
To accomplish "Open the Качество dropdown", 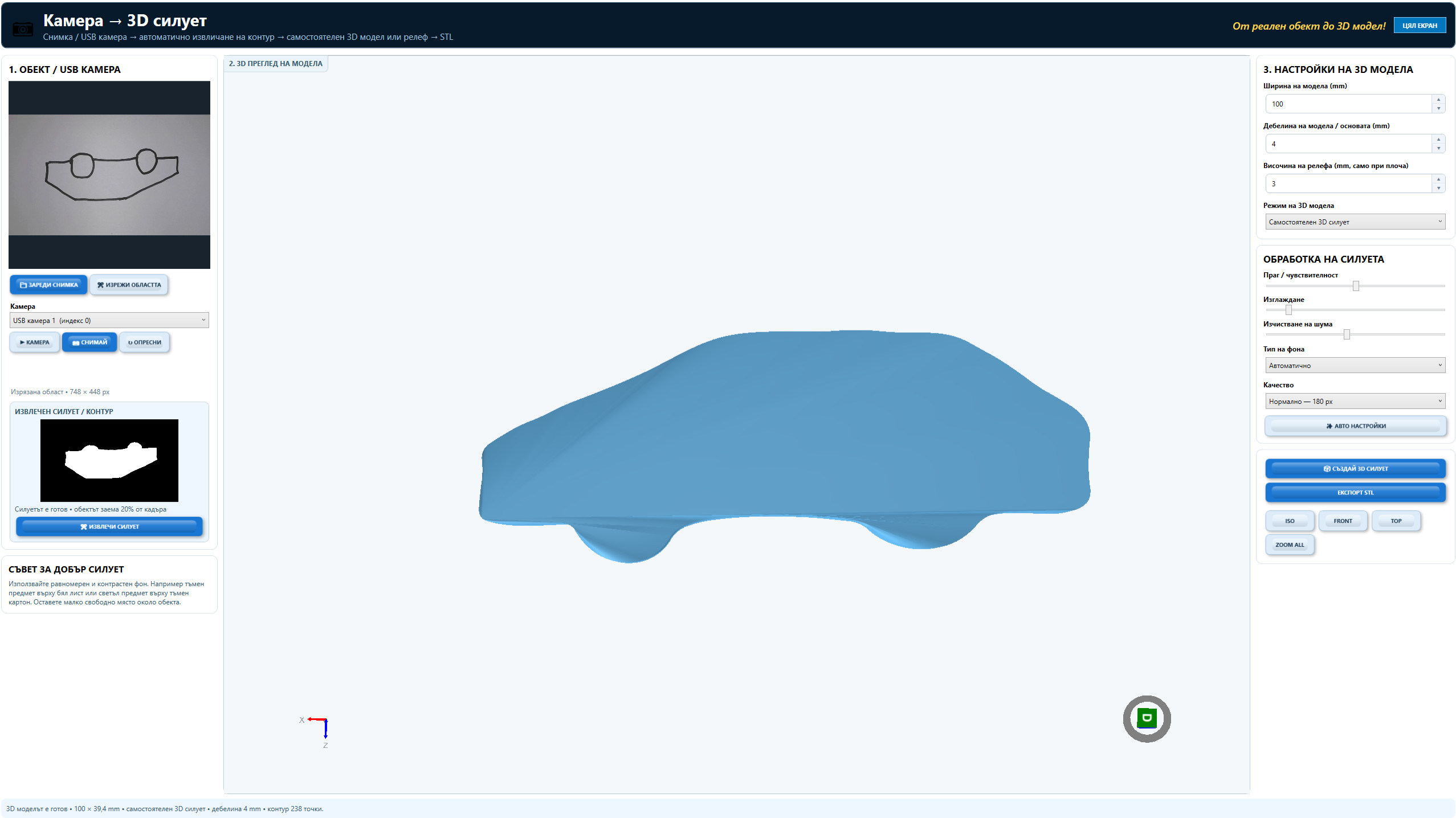I will [x=1355, y=401].
